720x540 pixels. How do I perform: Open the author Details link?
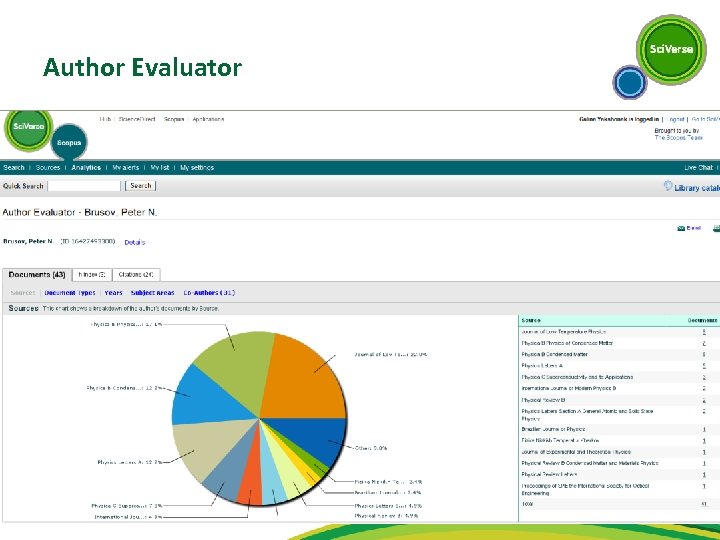pyautogui.click(x=135, y=242)
